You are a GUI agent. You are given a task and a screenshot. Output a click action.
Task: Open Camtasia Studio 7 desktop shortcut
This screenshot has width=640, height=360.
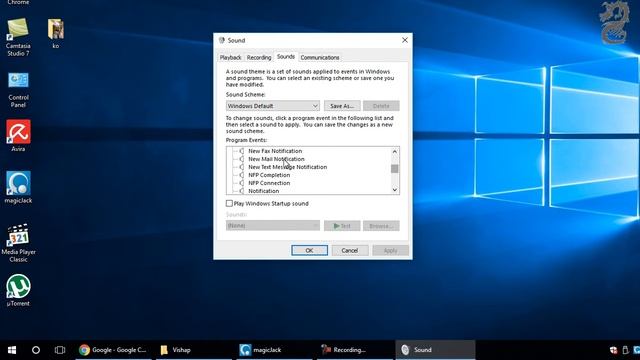pos(18,37)
